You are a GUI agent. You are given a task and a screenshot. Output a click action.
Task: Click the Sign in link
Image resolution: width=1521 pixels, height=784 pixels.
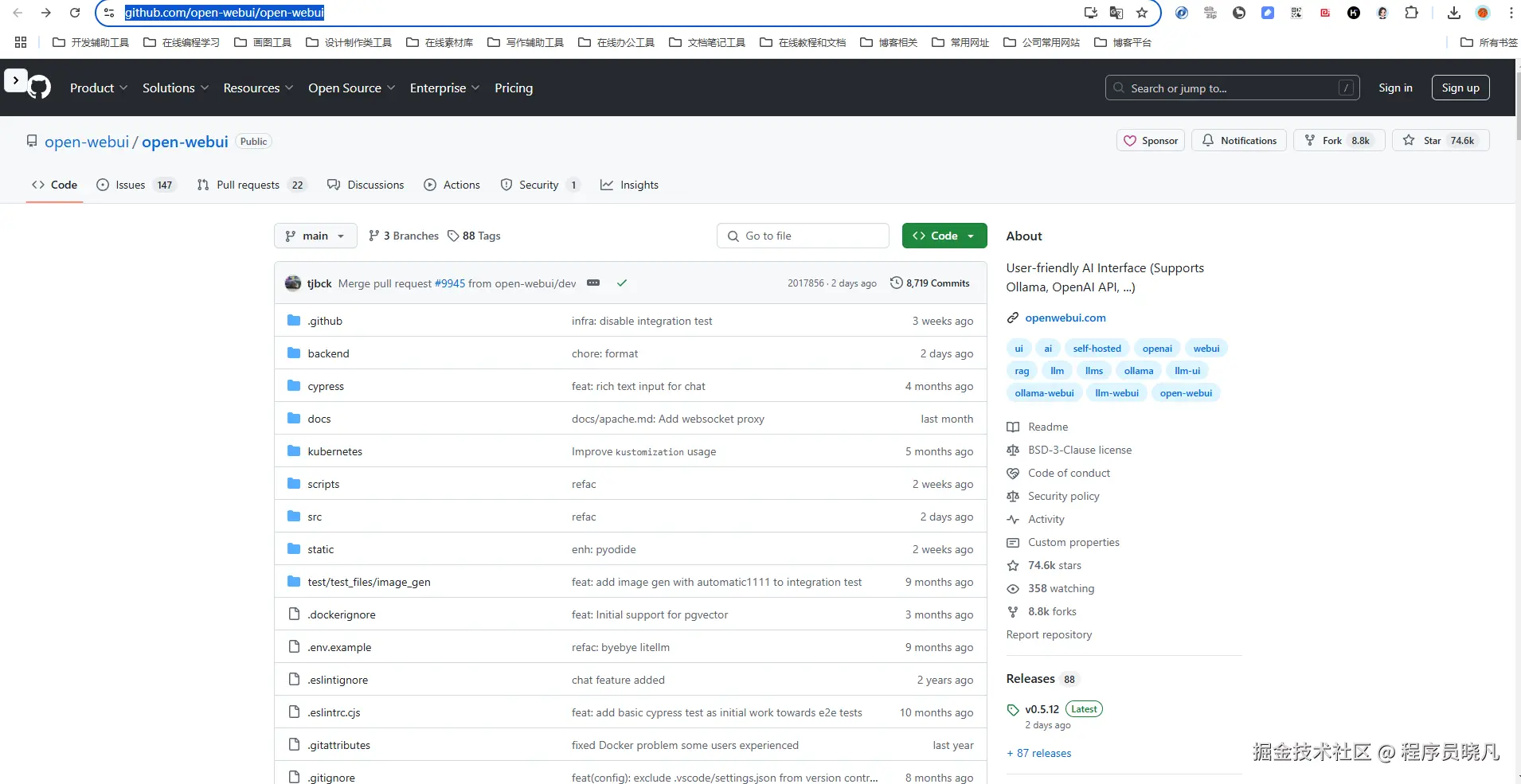click(x=1395, y=88)
